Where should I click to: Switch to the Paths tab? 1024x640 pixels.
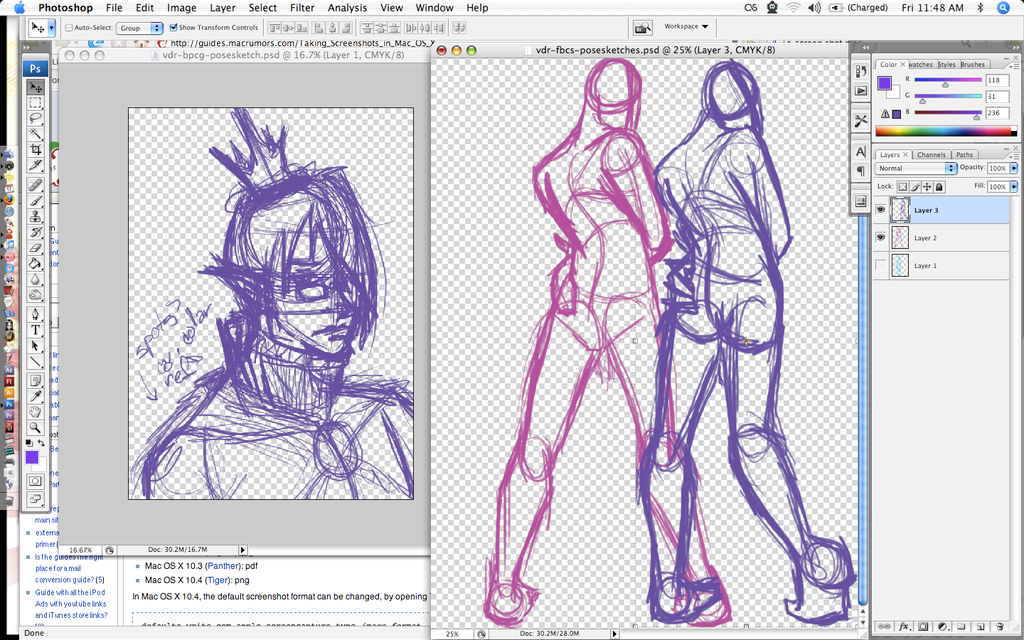[x=964, y=155]
